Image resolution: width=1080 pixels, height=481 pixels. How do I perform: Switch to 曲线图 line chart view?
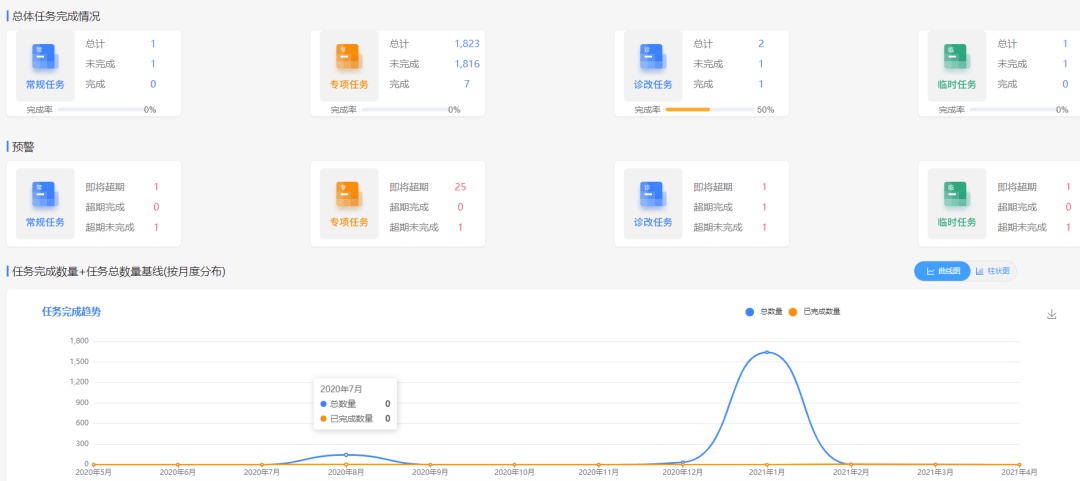point(942,271)
